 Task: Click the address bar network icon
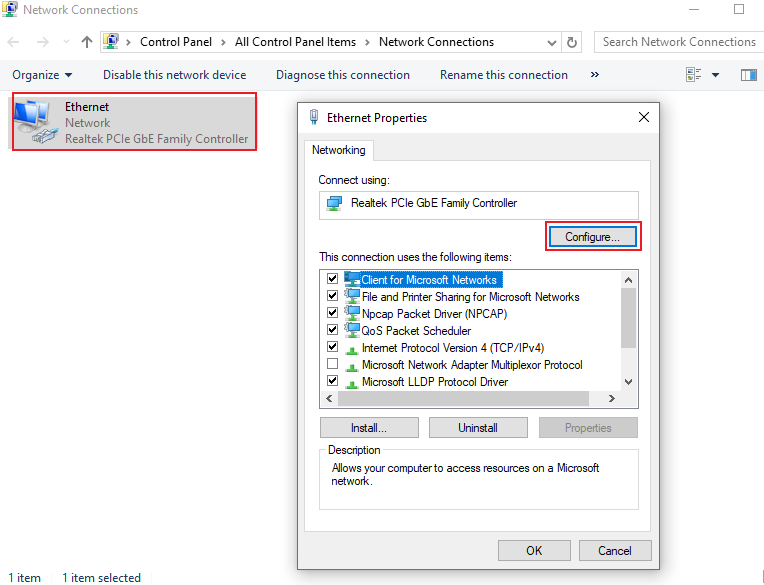[111, 42]
